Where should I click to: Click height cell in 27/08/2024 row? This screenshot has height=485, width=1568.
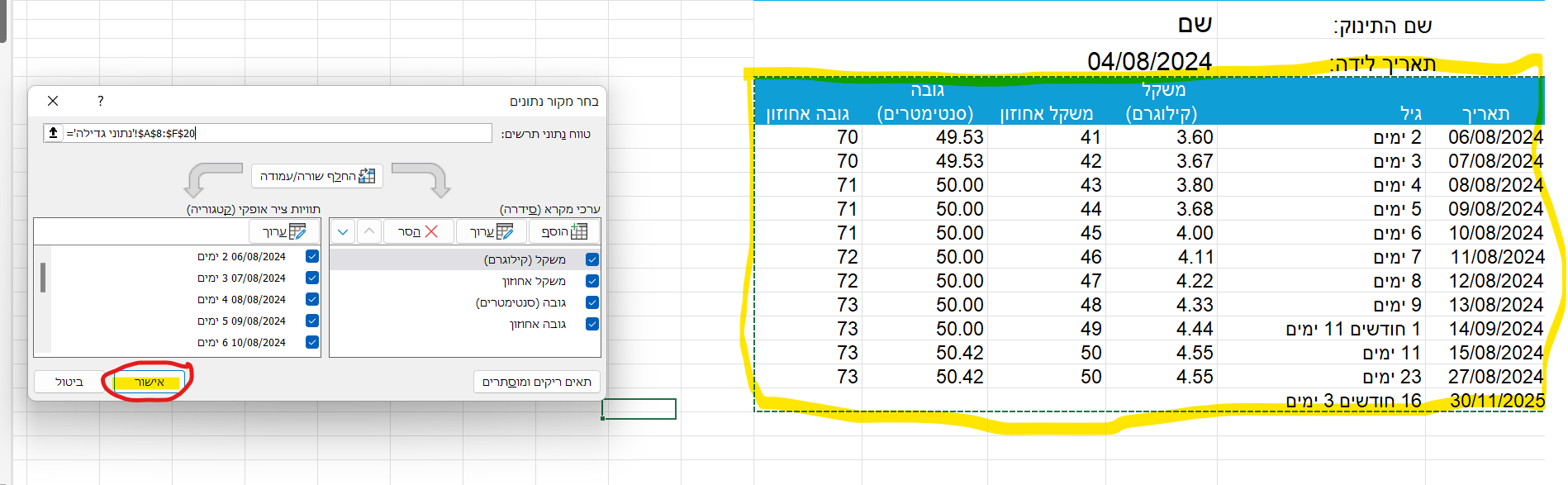click(959, 377)
